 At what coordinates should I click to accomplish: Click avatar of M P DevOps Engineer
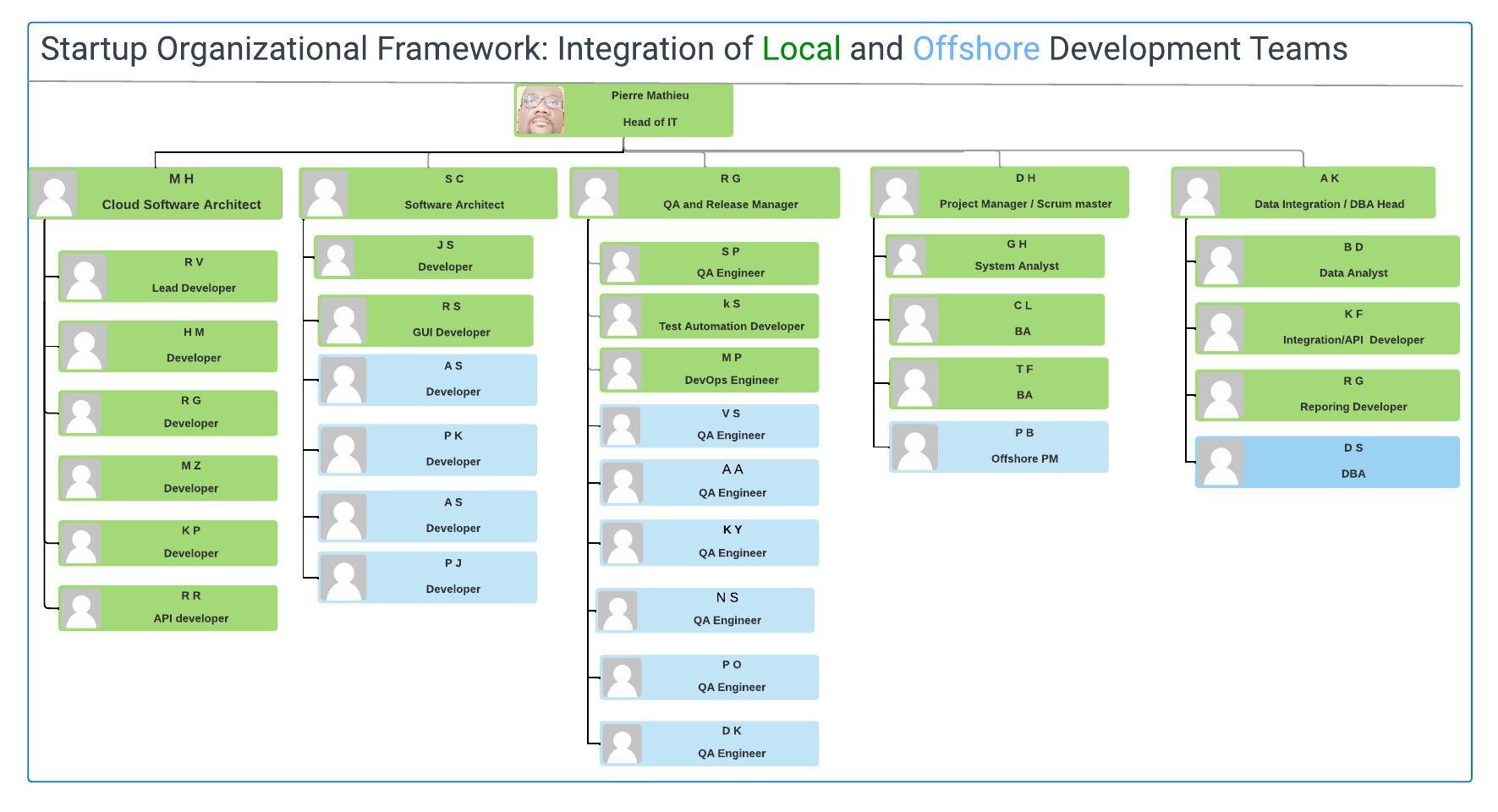click(623, 370)
